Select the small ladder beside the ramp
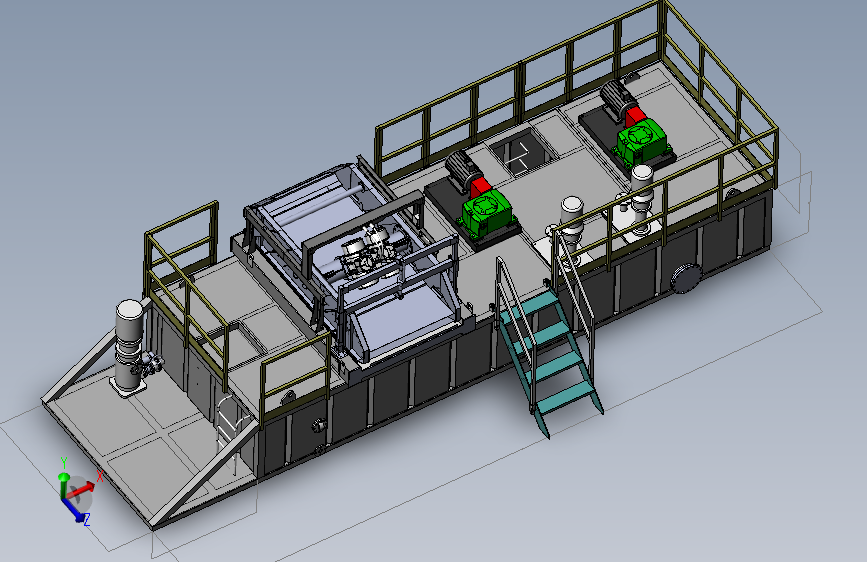The image size is (867, 562). tap(232, 433)
